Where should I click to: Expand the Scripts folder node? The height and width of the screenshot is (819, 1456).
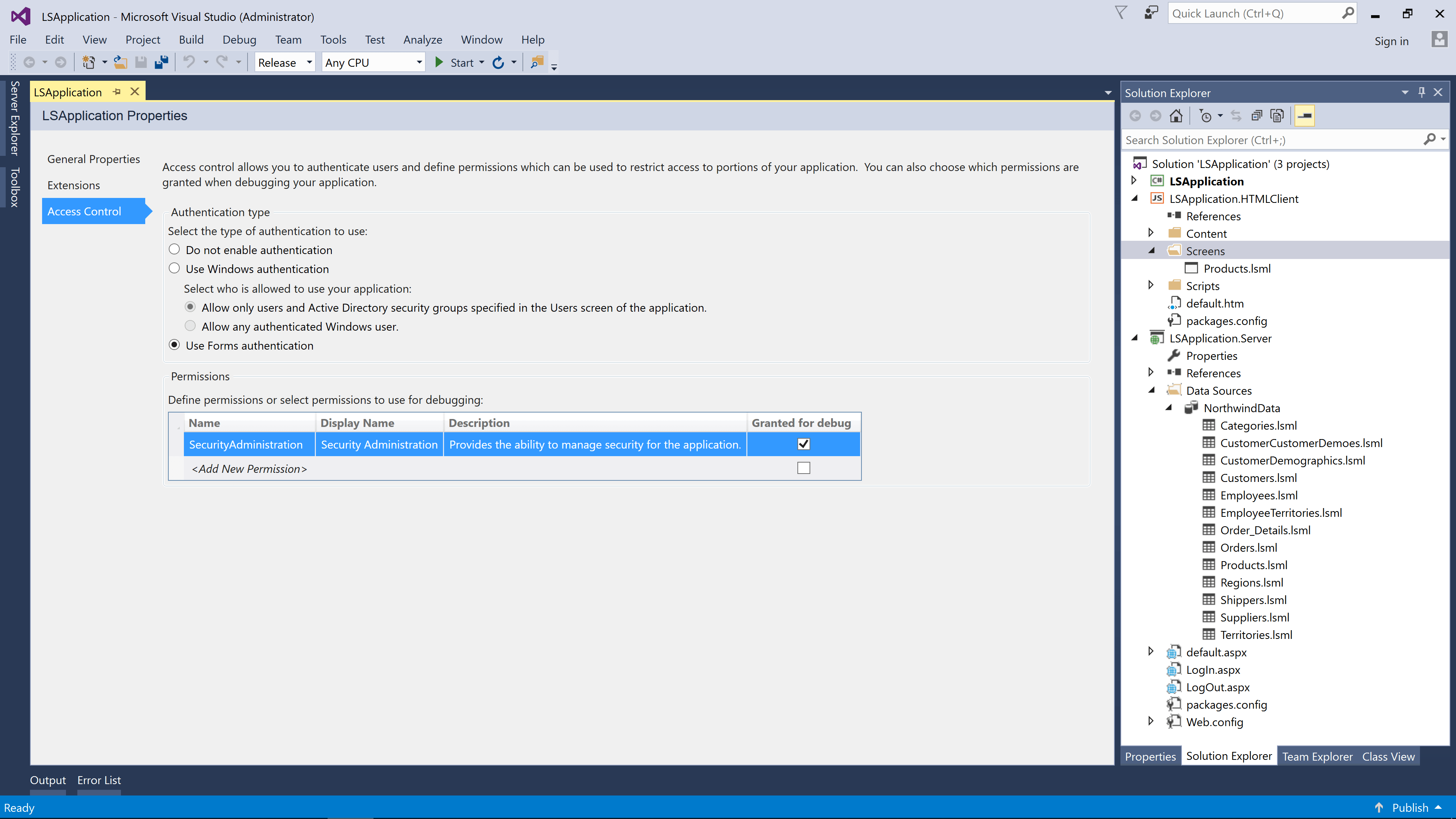point(1150,286)
